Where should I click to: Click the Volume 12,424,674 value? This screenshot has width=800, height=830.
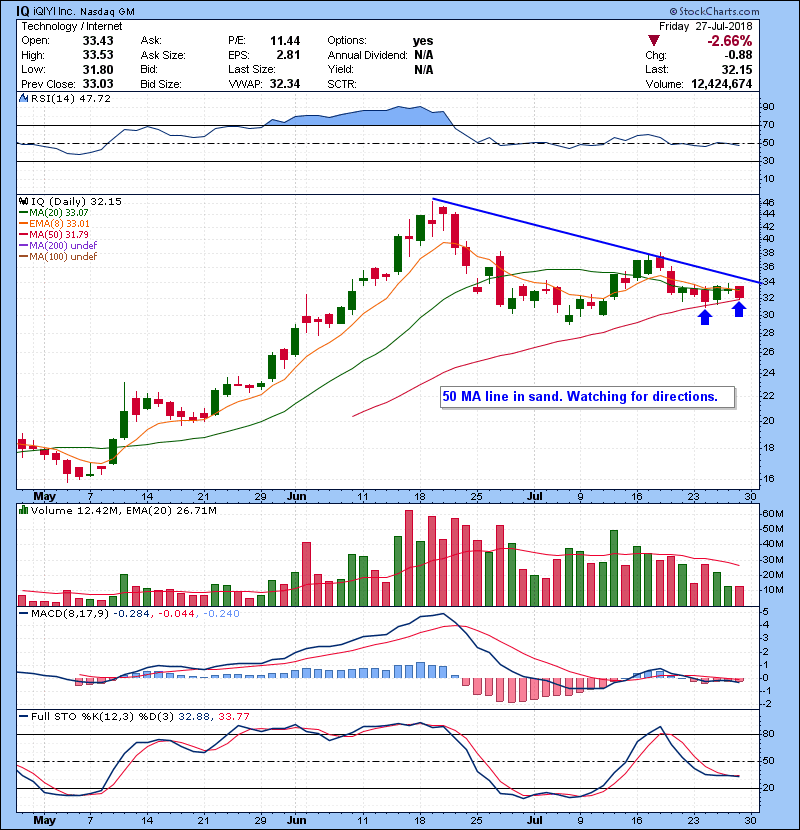point(721,84)
